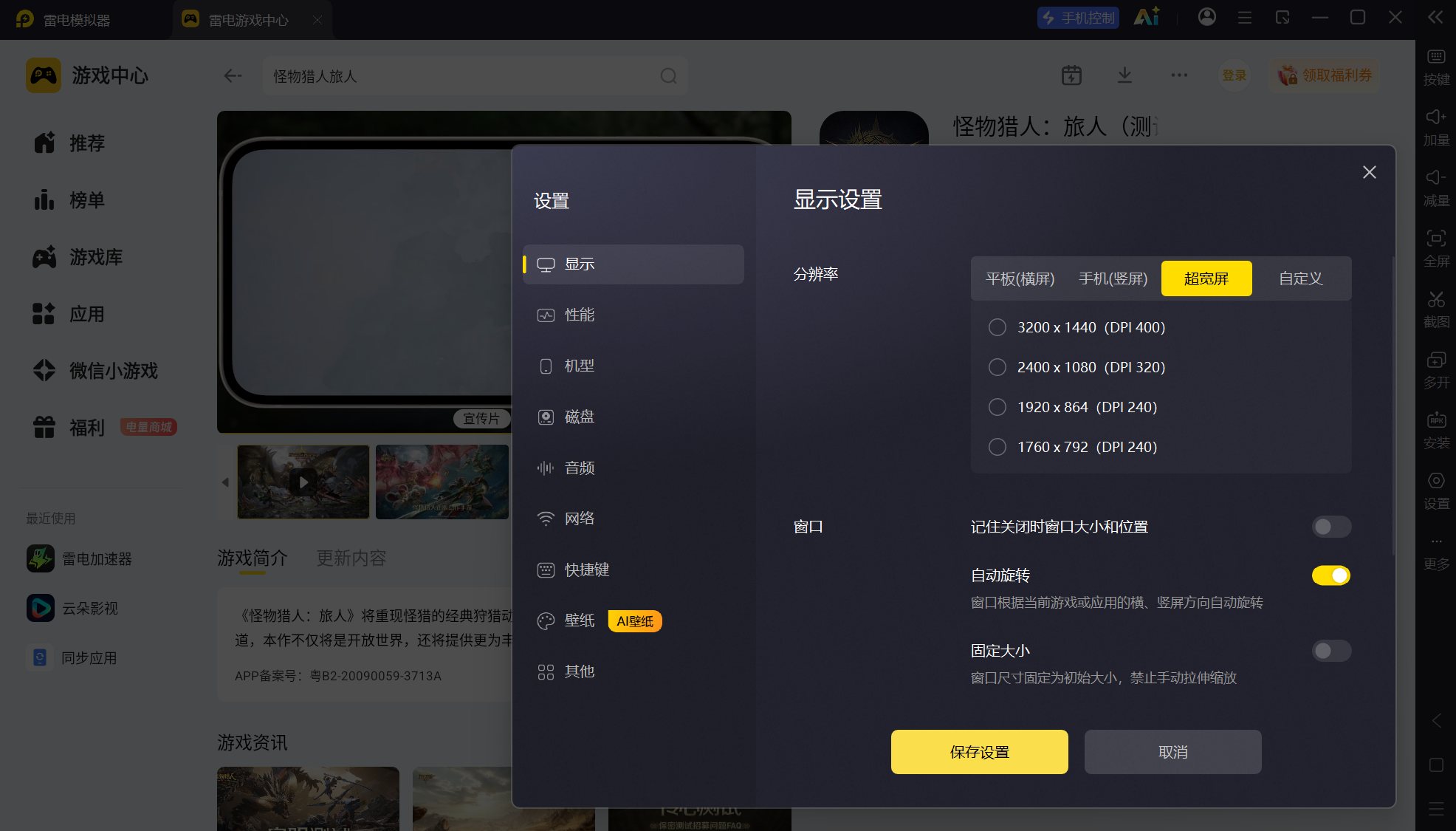1456x831 pixels.
Task: Open the hamburger menu in title bar
Action: [1245, 17]
